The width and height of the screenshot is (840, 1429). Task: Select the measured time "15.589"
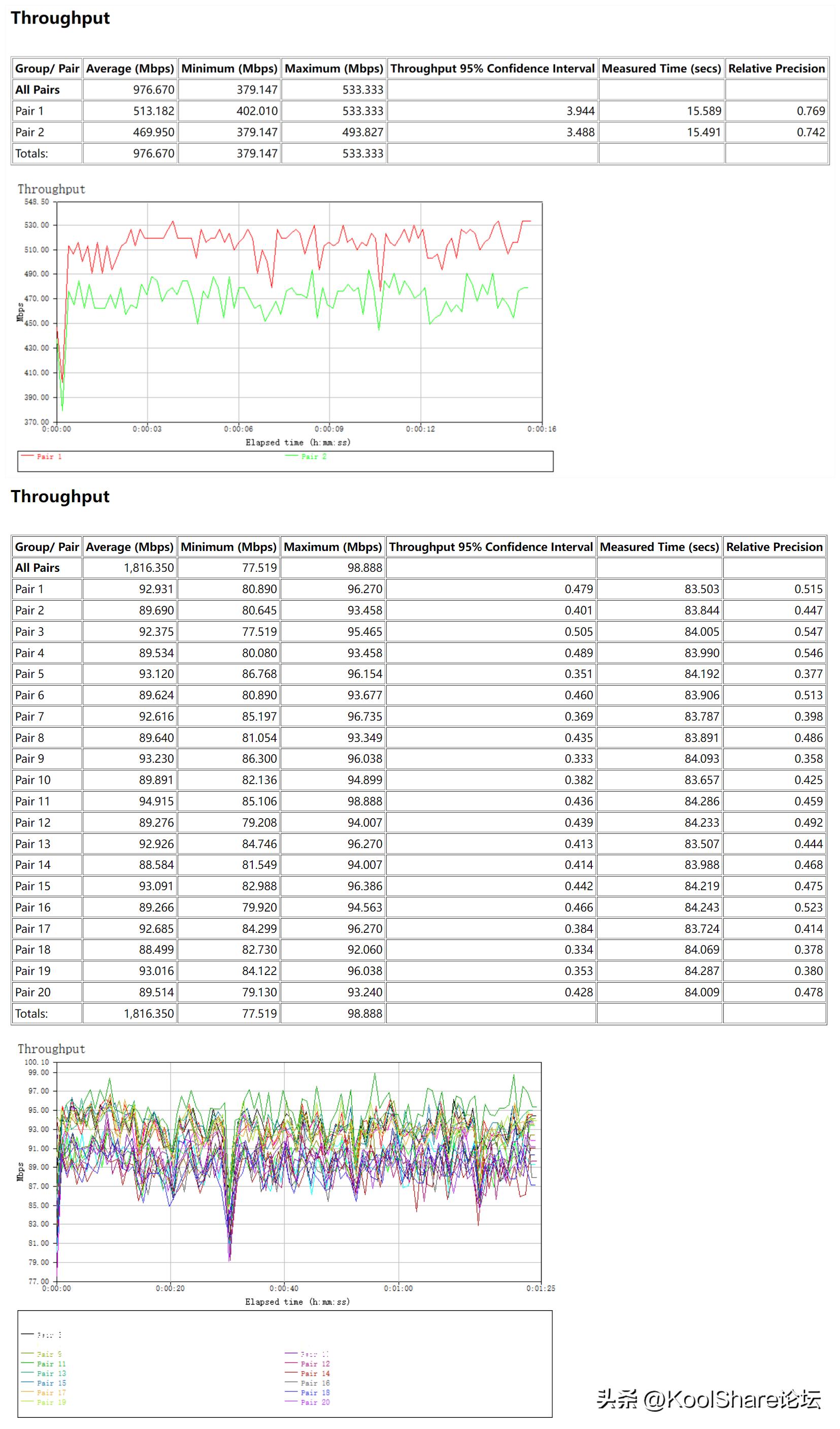click(x=704, y=111)
